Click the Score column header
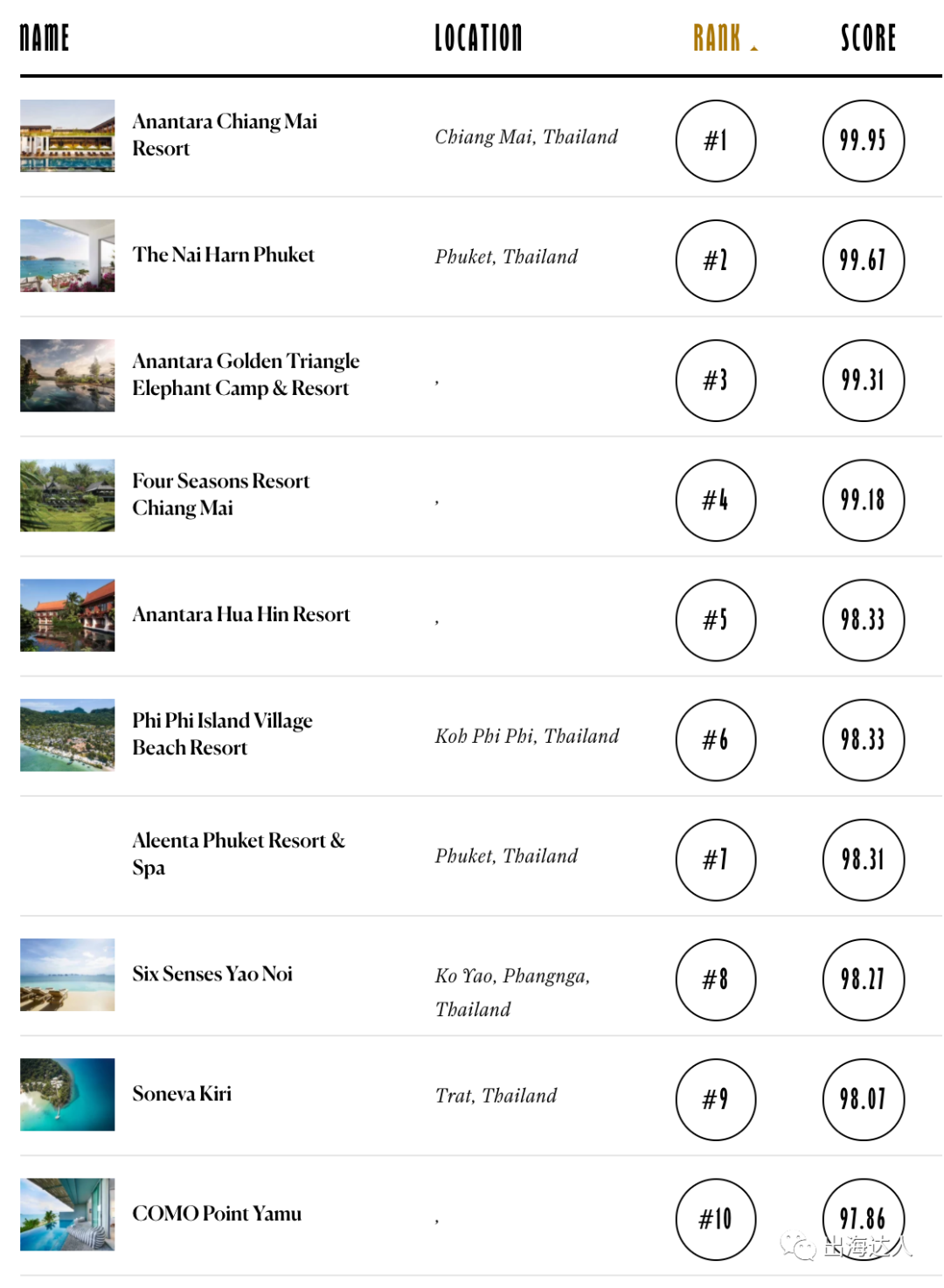This screenshot has width=944, height=1288. point(868,38)
